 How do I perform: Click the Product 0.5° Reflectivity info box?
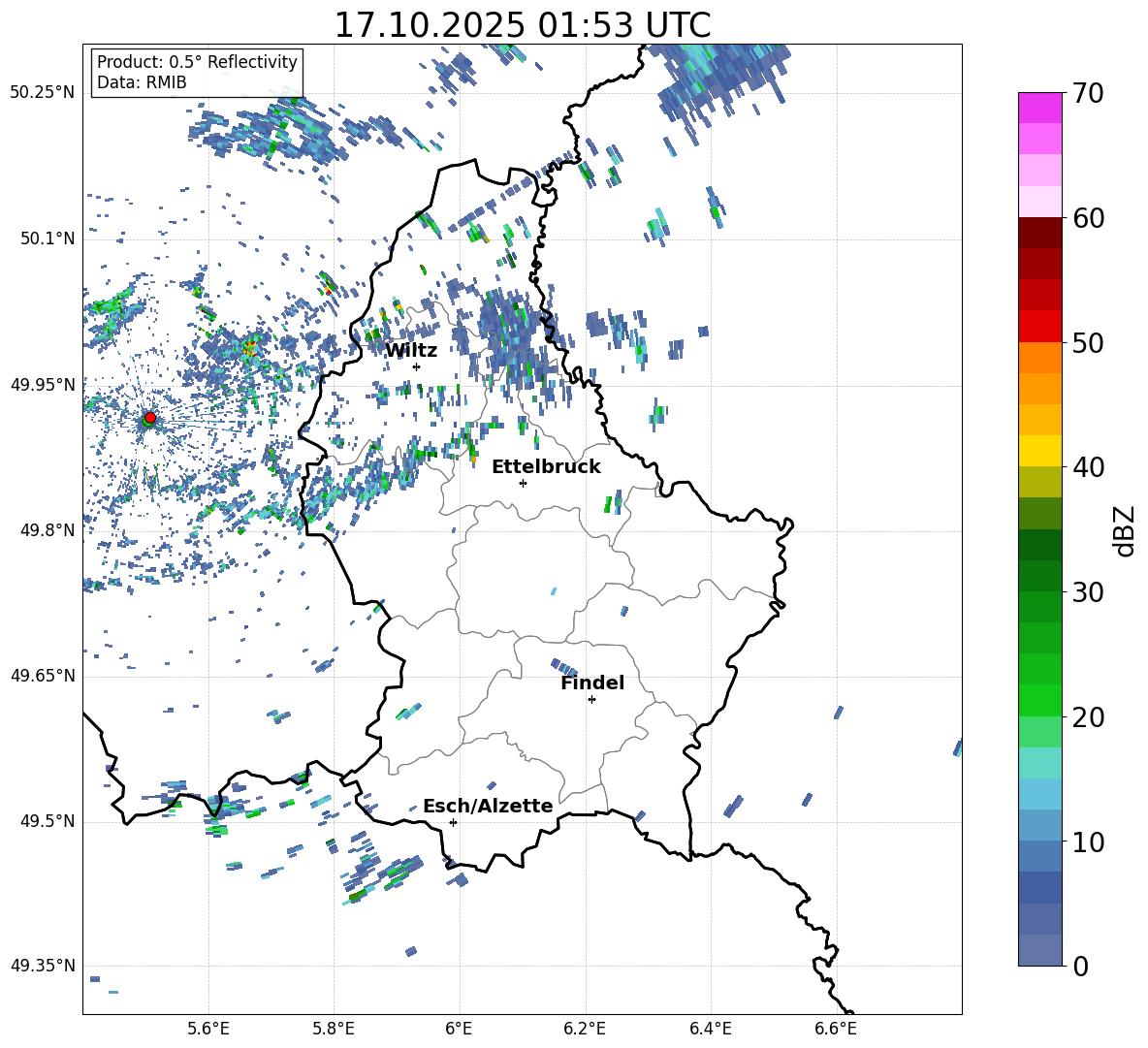[x=197, y=72]
